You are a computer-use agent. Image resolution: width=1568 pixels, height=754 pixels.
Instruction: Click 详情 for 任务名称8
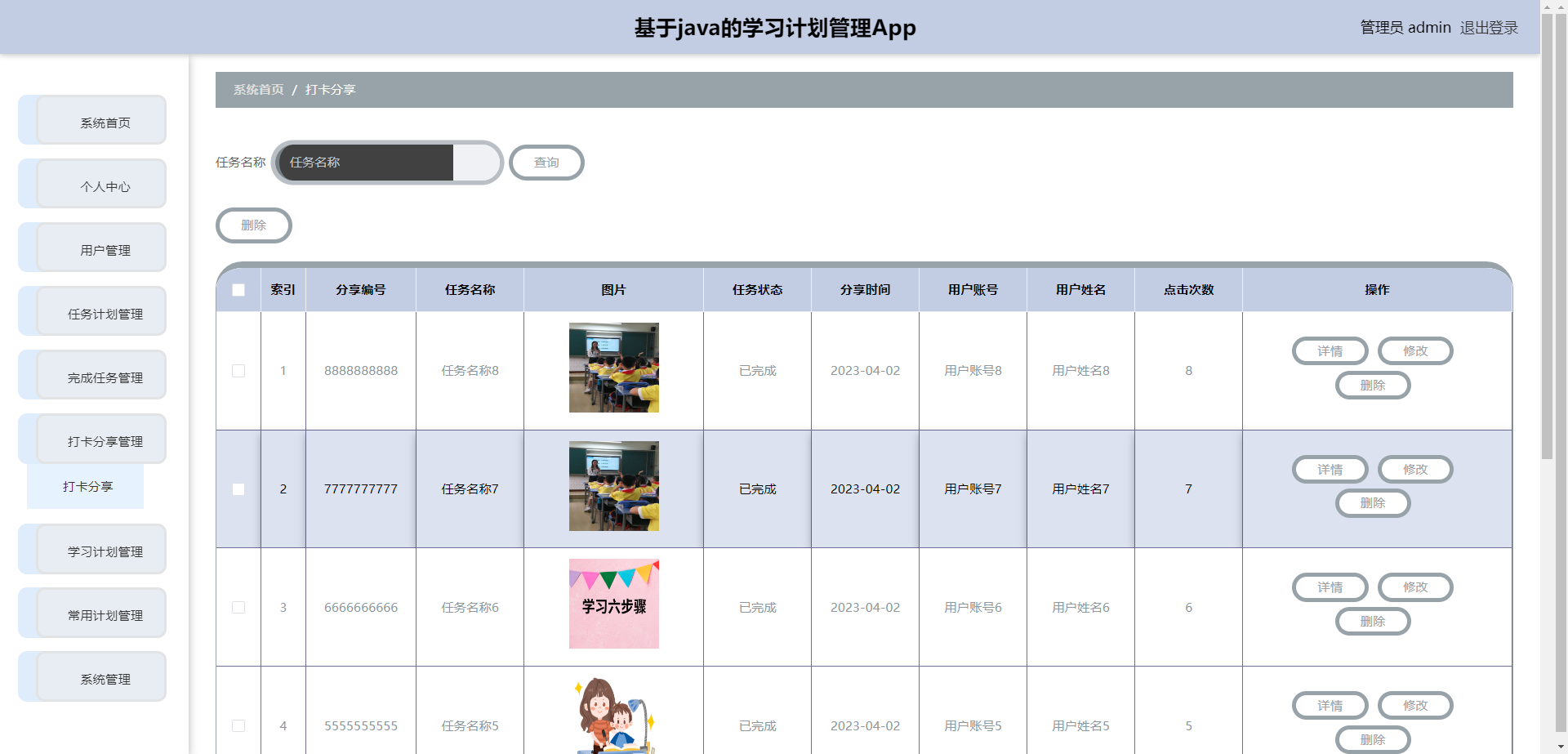coord(1330,350)
